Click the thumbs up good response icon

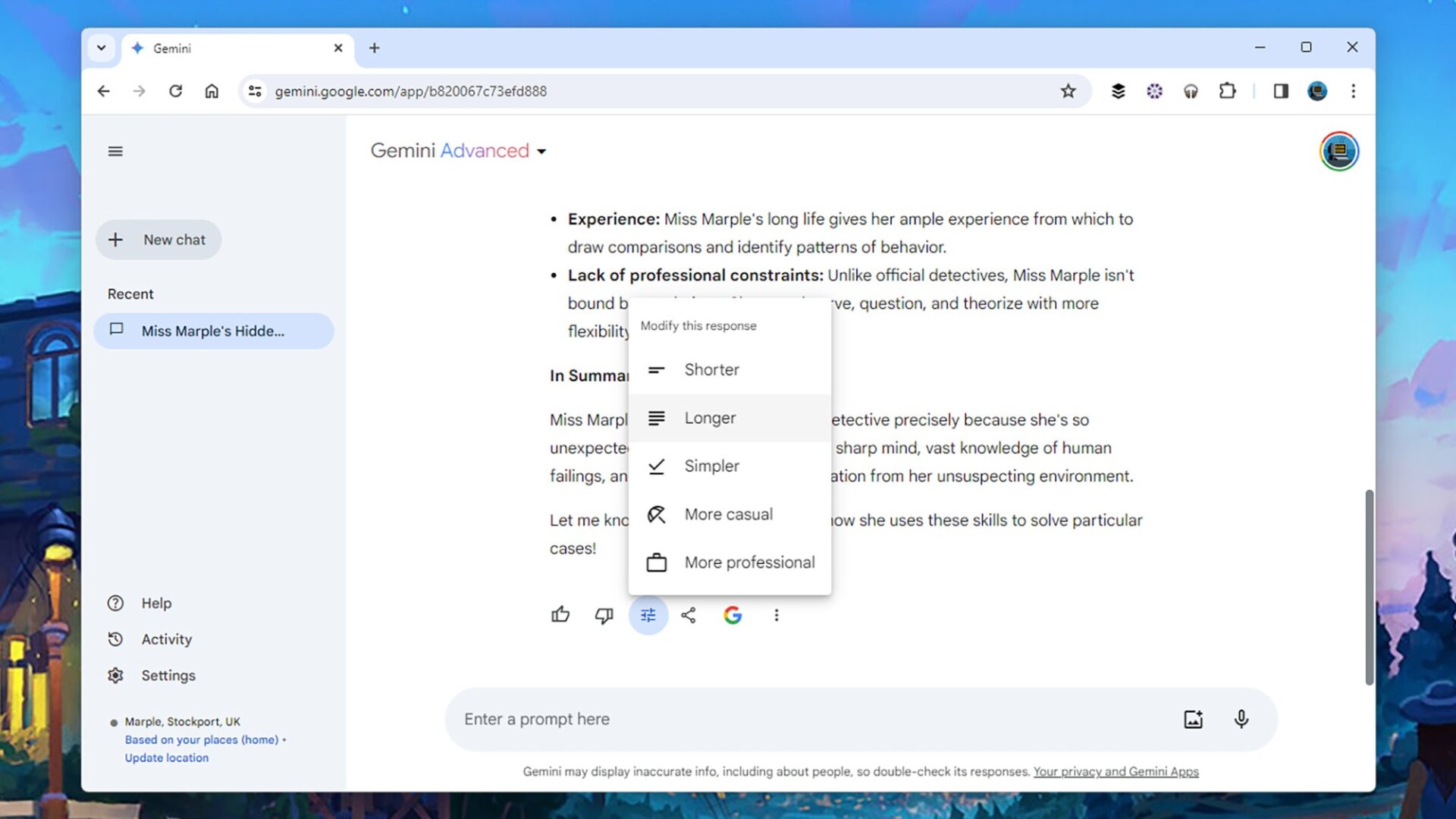point(560,615)
